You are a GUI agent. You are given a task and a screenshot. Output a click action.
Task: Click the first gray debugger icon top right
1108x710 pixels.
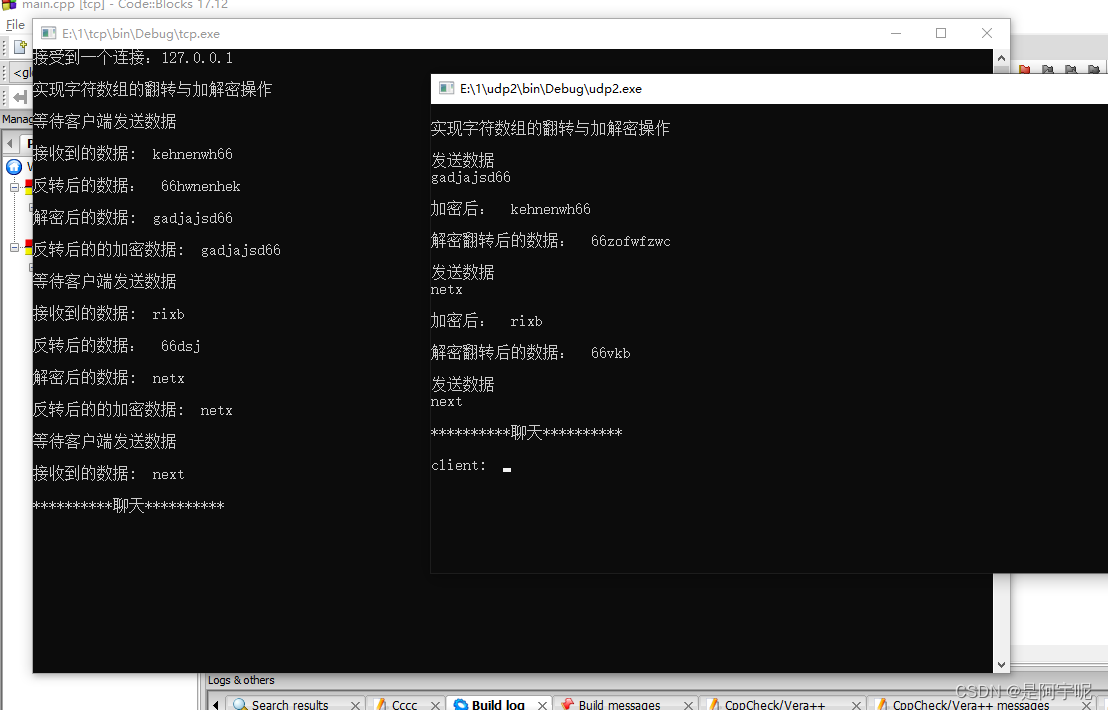1048,69
